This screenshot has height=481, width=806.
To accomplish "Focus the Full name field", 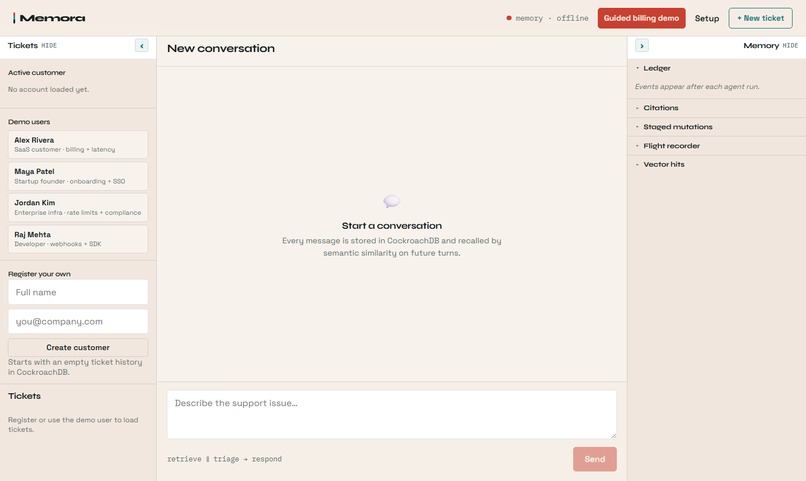I will 78,292.
